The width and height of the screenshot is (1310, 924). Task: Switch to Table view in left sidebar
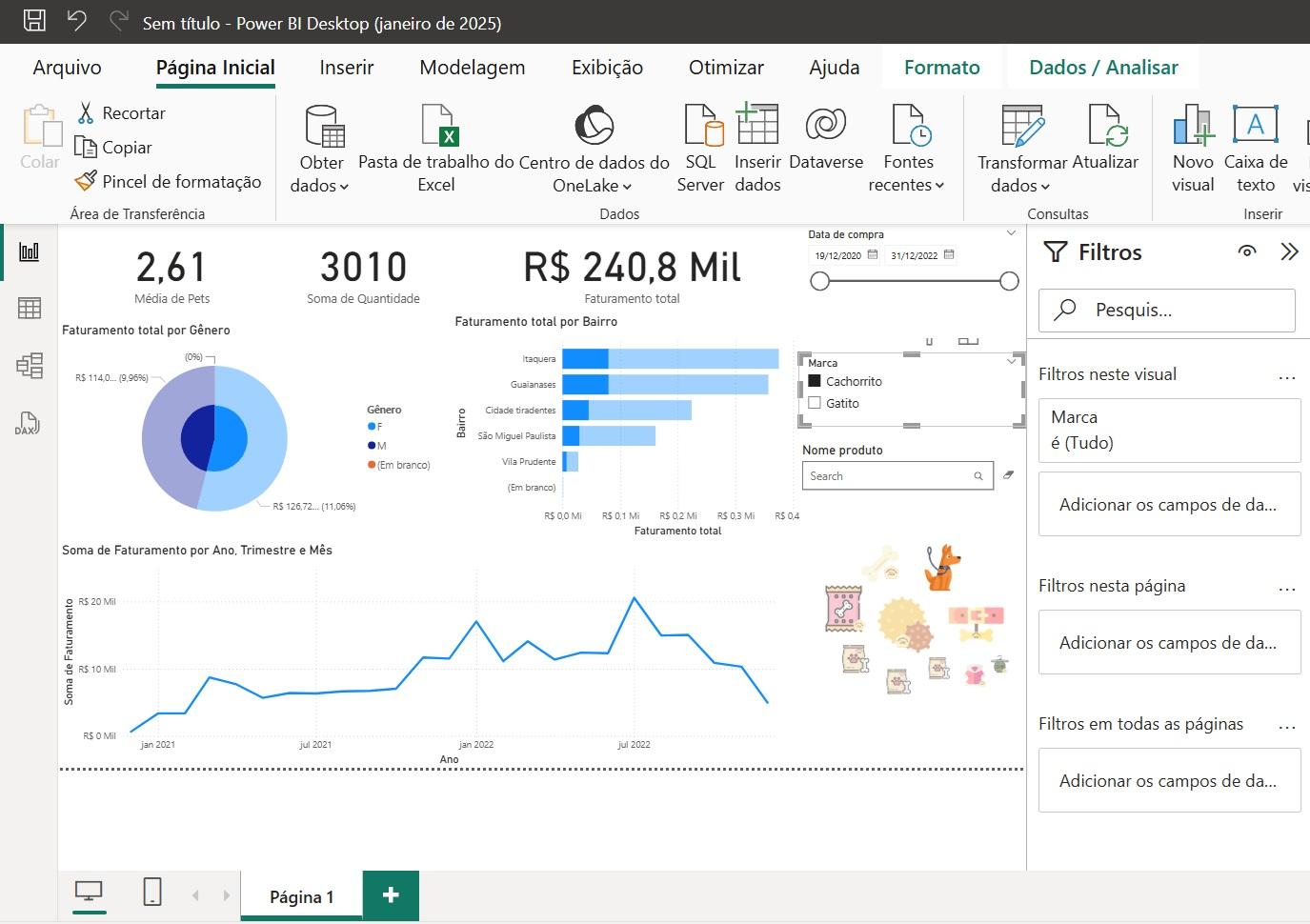(30, 308)
